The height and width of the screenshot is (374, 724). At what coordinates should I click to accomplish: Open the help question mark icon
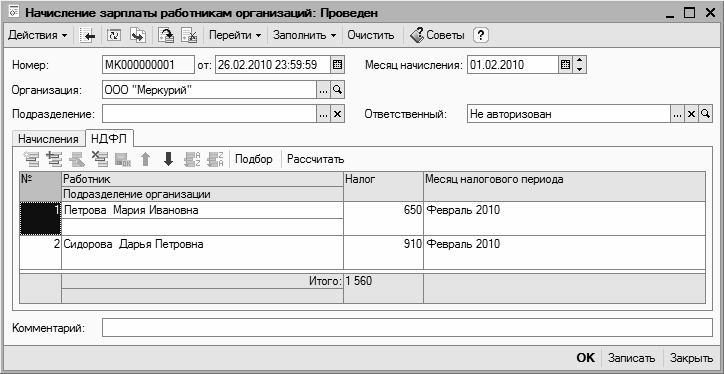481,35
